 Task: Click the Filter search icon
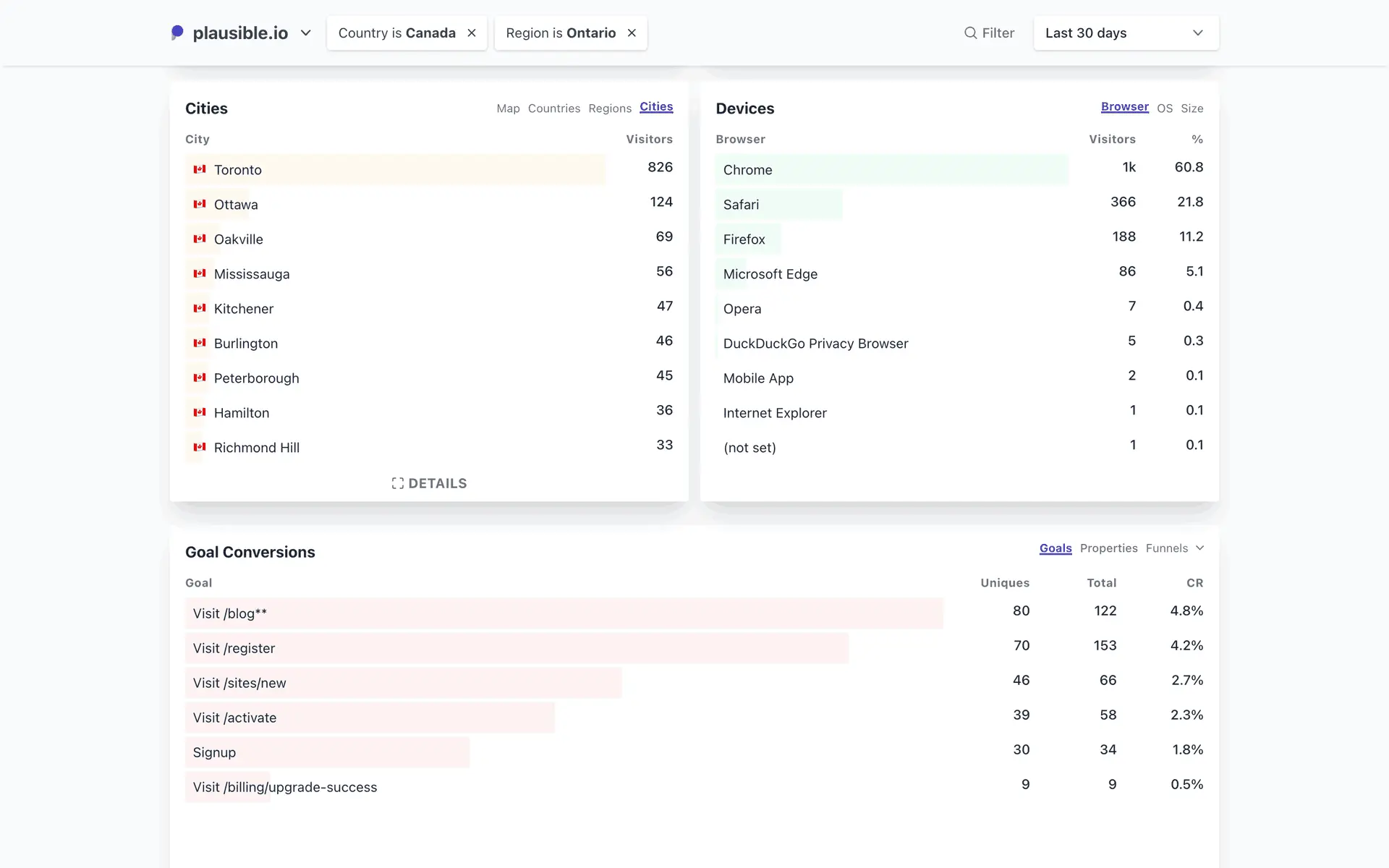tap(970, 33)
